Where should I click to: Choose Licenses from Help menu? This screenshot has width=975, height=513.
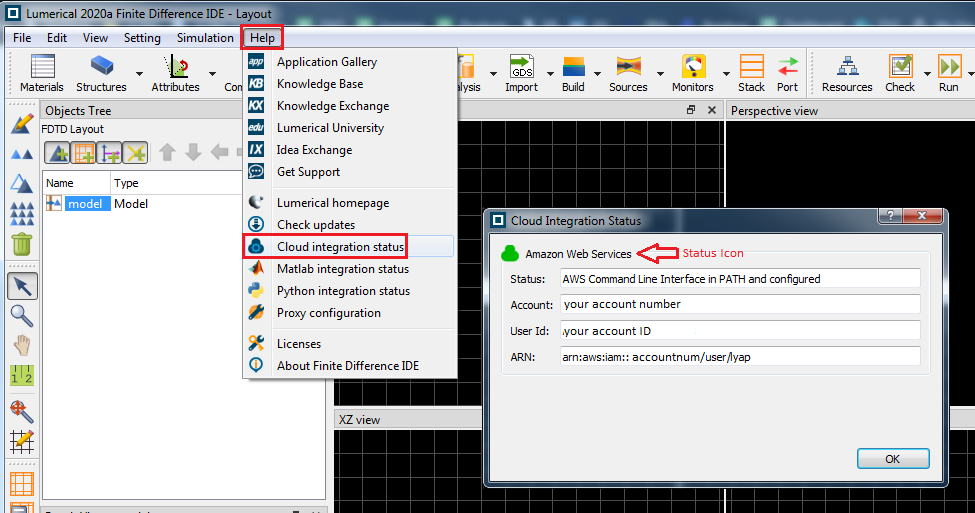(349, 344)
